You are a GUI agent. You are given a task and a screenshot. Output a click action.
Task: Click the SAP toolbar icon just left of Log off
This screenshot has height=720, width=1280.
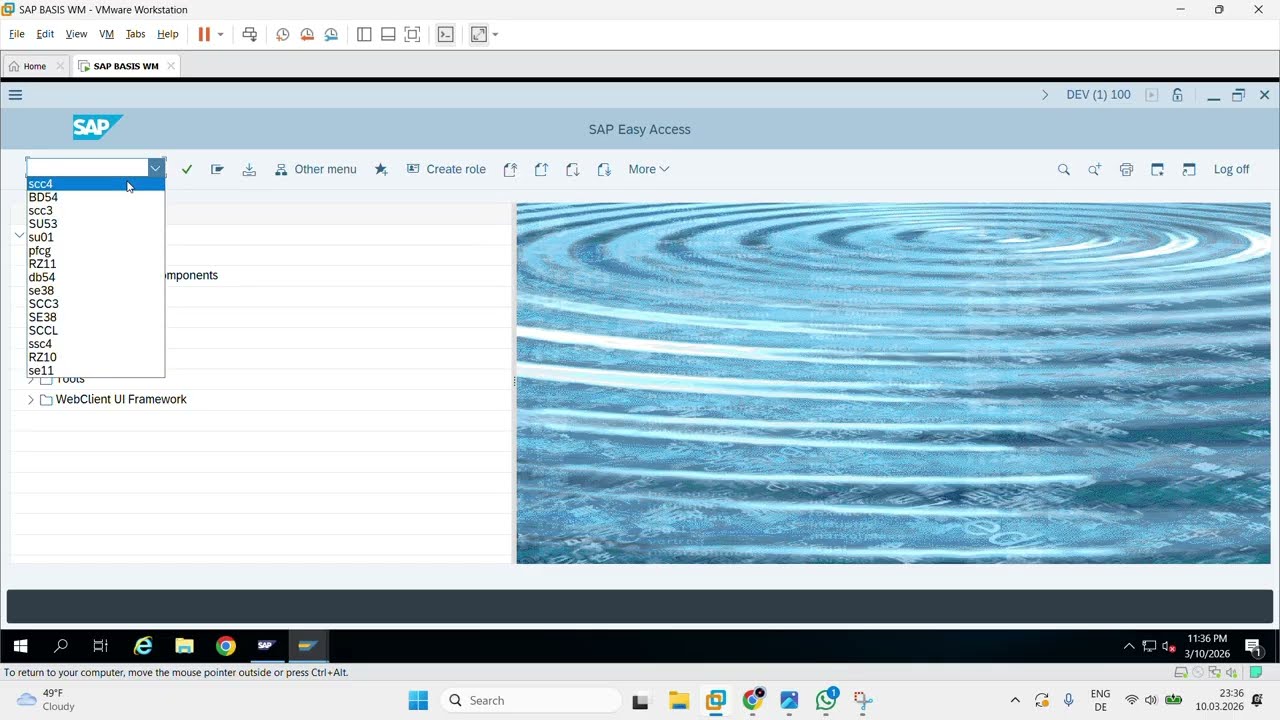click(x=1189, y=169)
